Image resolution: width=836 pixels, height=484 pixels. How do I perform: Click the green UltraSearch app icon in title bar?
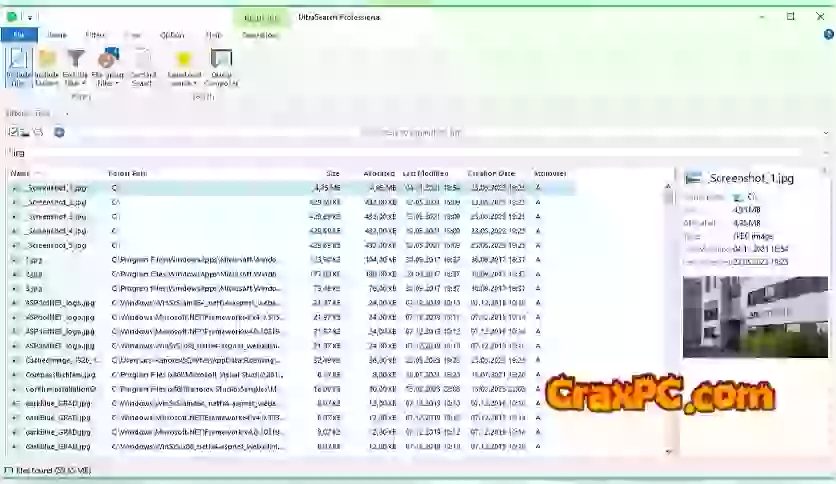(12, 17)
